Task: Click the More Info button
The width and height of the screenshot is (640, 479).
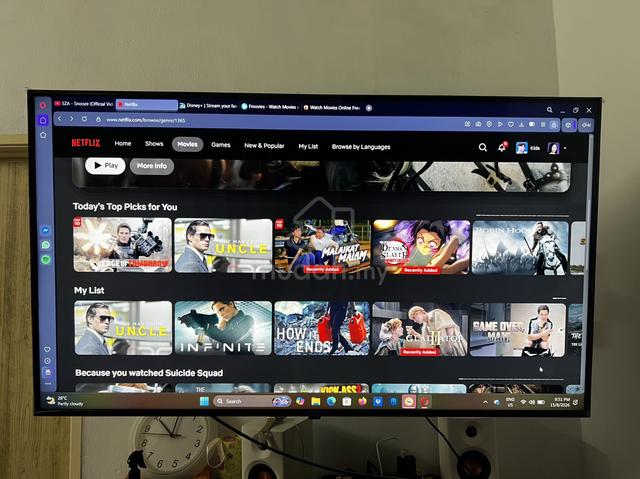Action: coord(152,166)
